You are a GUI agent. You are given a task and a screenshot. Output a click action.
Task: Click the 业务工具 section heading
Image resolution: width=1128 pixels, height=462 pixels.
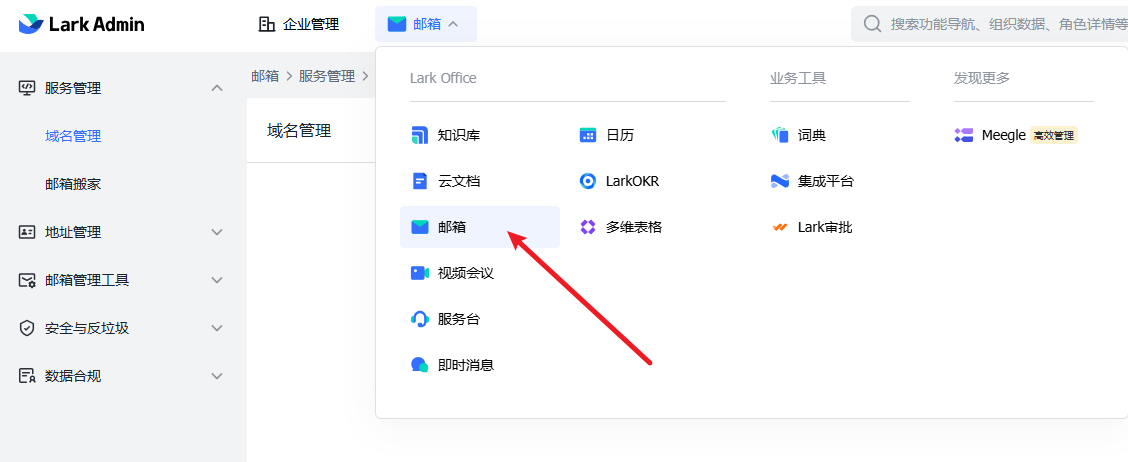tap(798, 78)
